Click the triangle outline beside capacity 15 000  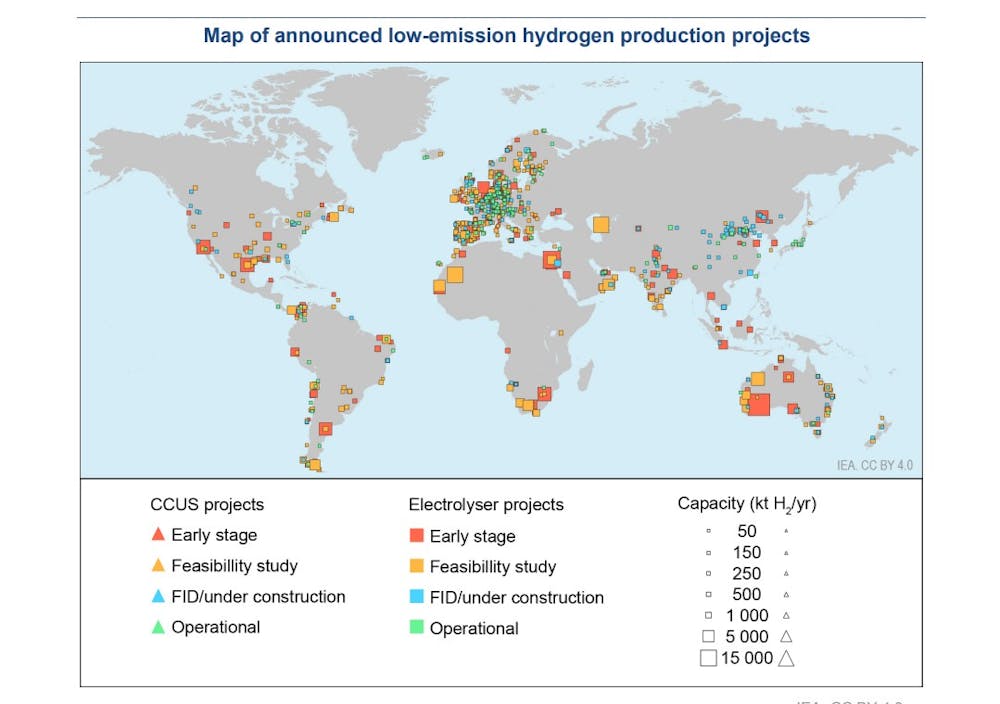(x=786, y=657)
